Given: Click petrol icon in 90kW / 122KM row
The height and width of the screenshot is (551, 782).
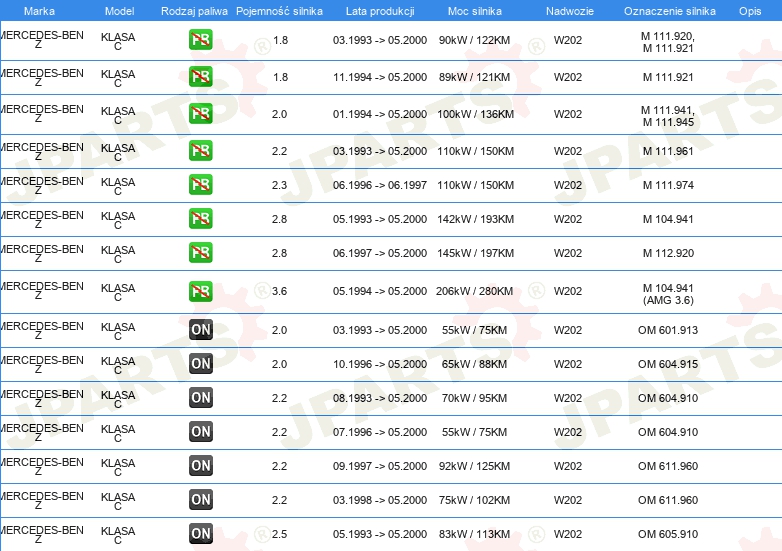Looking at the screenshot, I should coord(200,40).
